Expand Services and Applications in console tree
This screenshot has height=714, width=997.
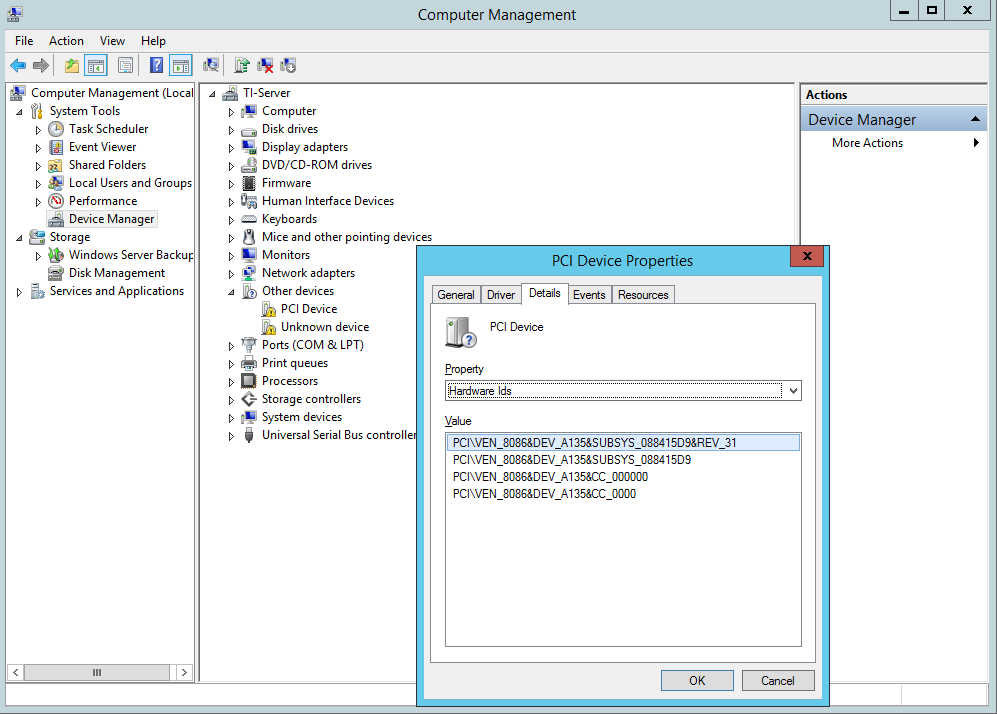(19, 292)
